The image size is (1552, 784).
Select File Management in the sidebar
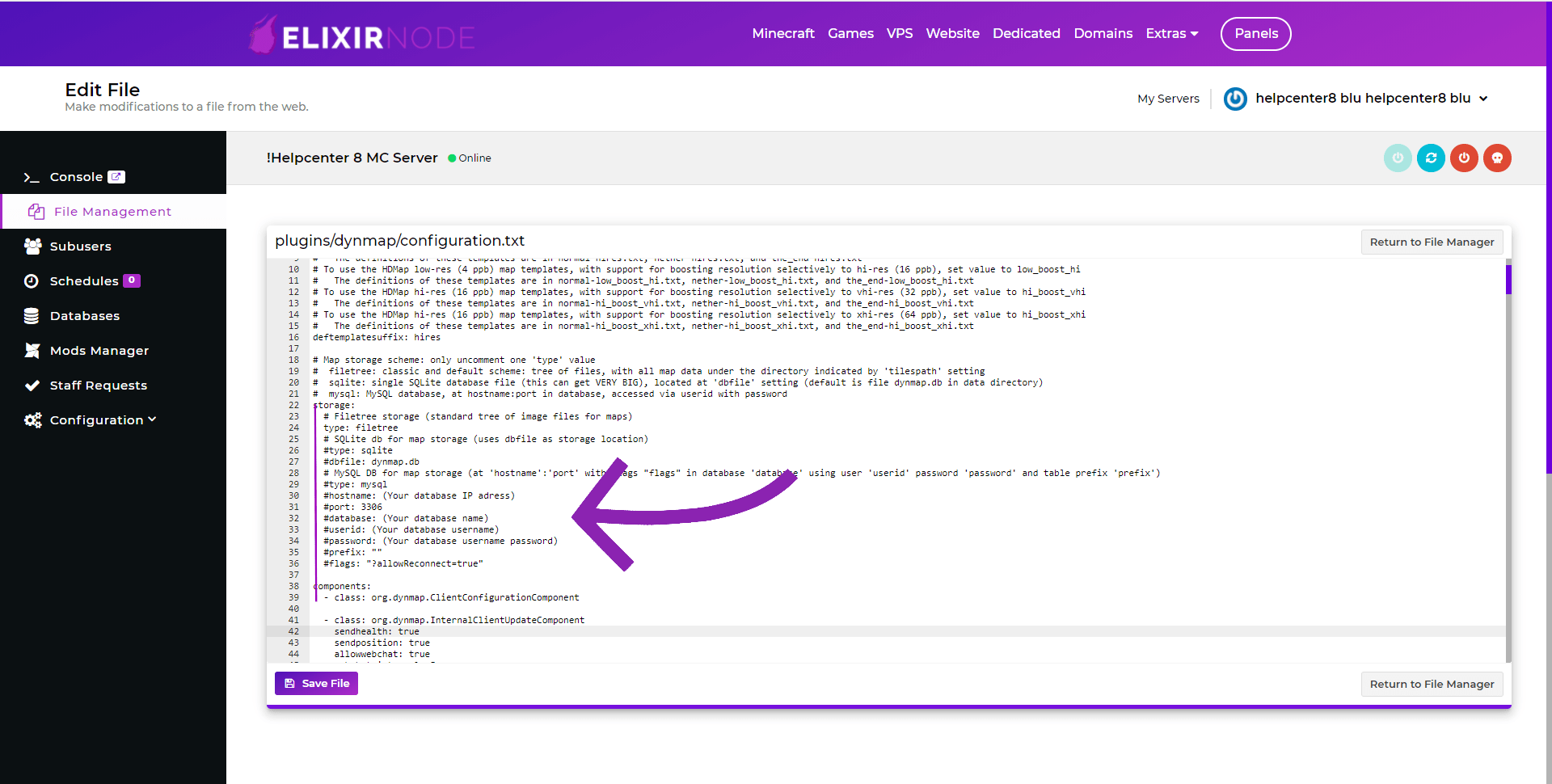pyautogui.click(x=112, y=212)
